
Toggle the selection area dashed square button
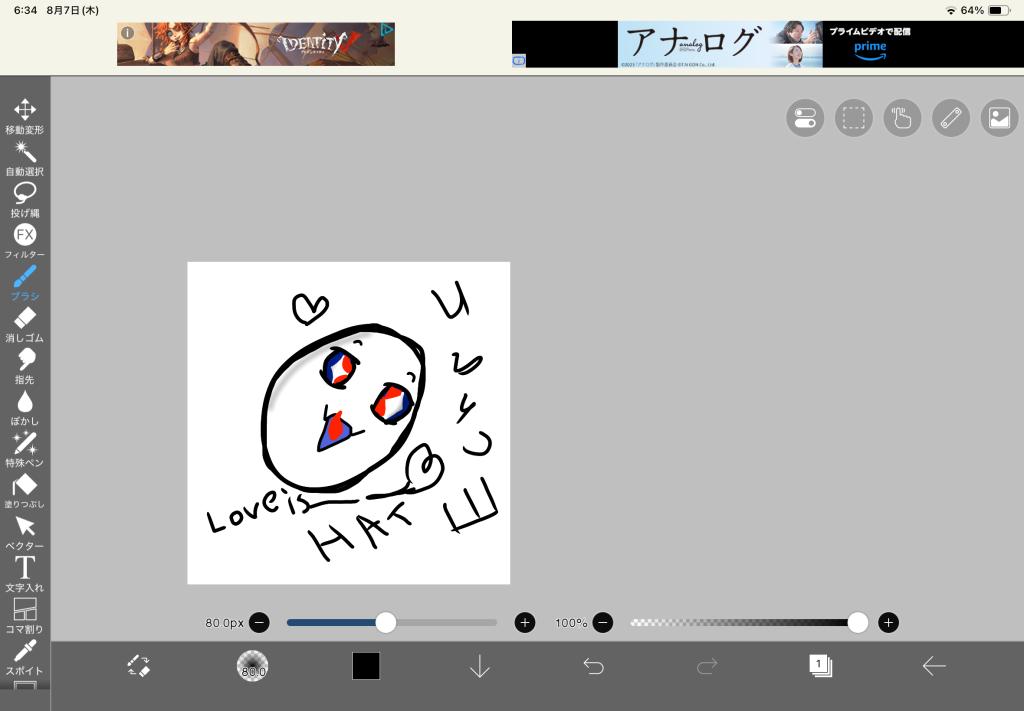click(853, 118)
